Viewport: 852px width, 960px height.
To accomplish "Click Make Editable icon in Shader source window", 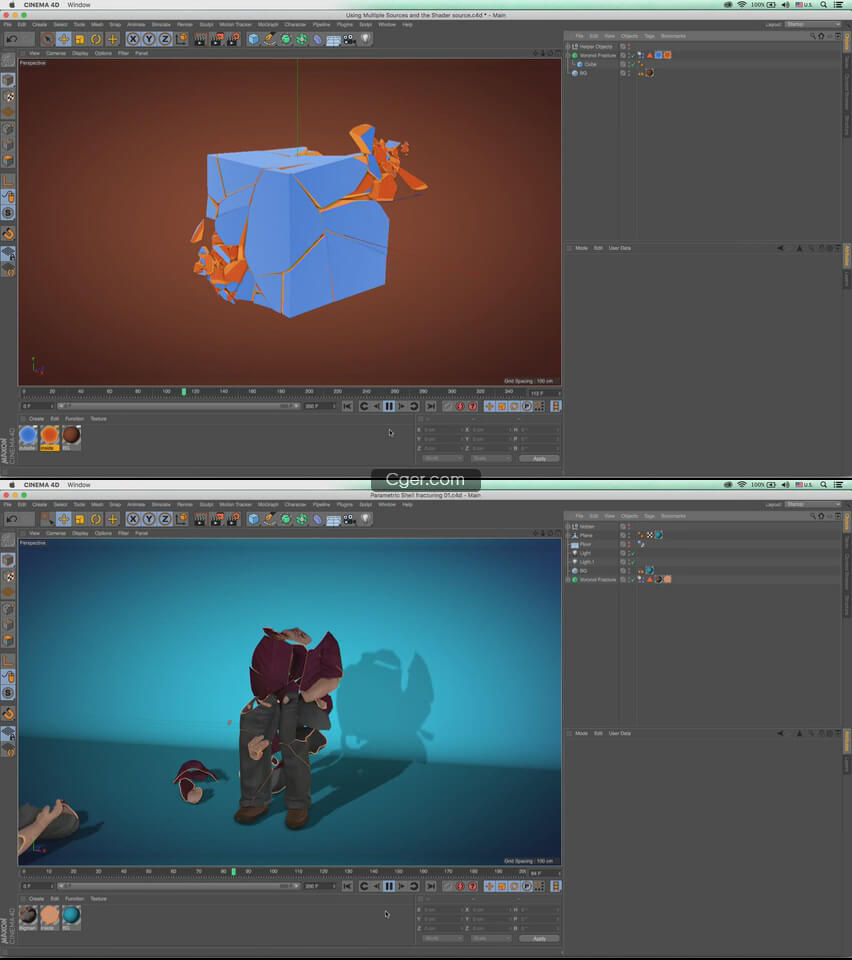I will click(8, 60).
